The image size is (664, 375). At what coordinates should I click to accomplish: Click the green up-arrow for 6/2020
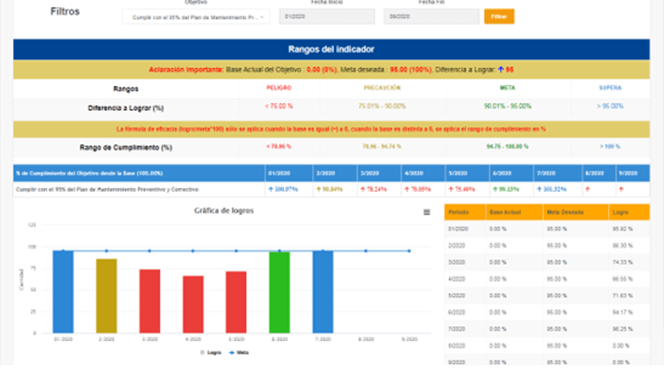(495, 189)
